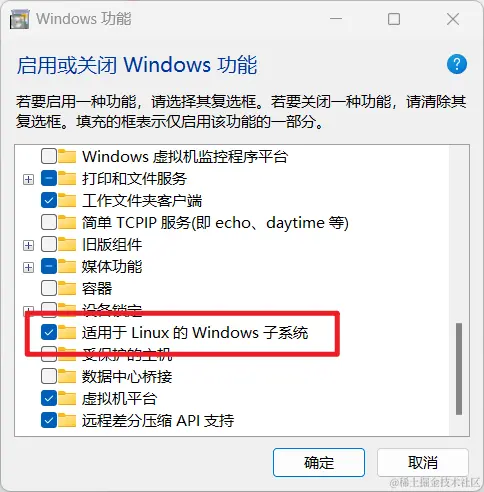The width and height of the screenshot is (484, 492).
Task: Select the 容器 feature label
Action: [x=97, y=289]
